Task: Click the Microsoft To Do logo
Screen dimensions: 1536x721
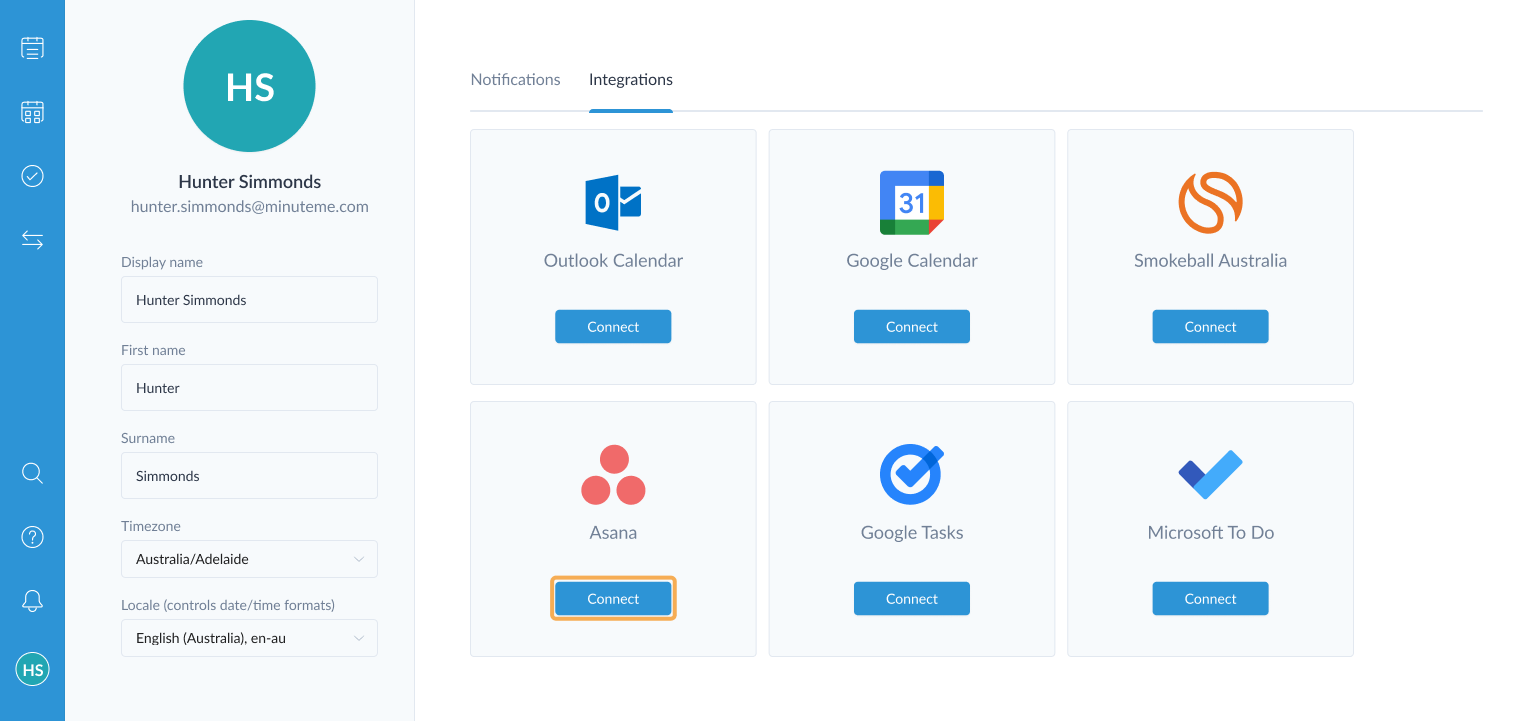Action: [x=1210, y=475]
